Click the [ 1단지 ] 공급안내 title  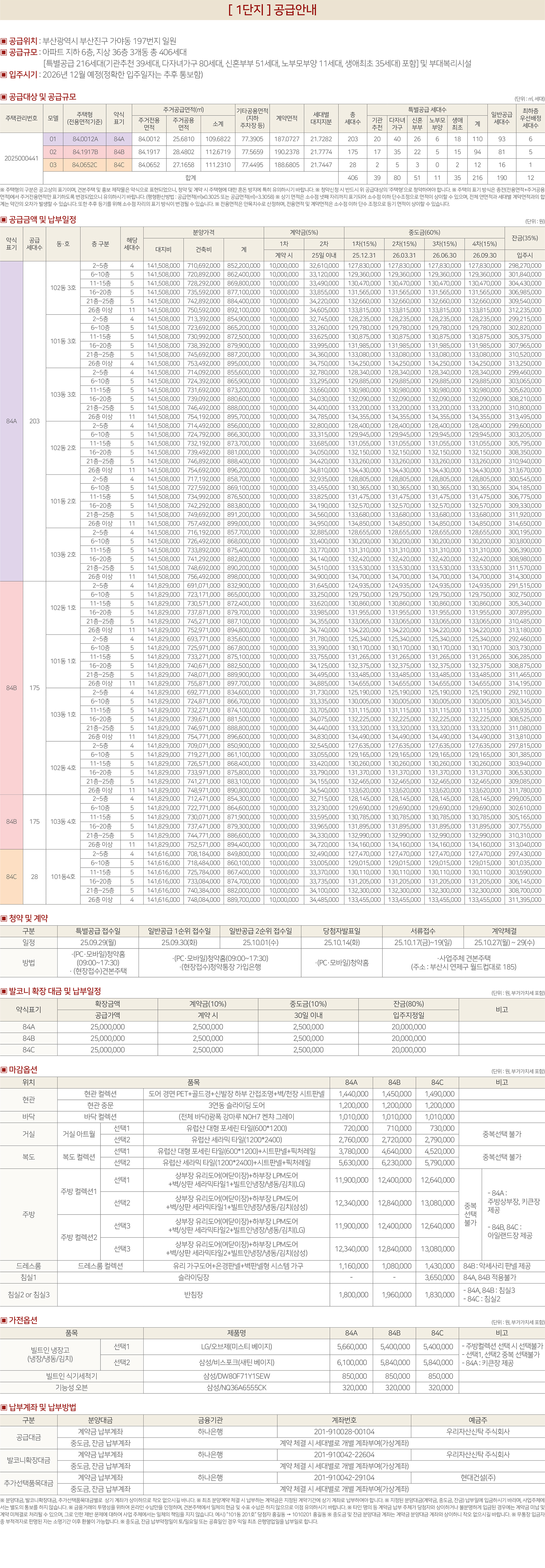pos(272,10)
